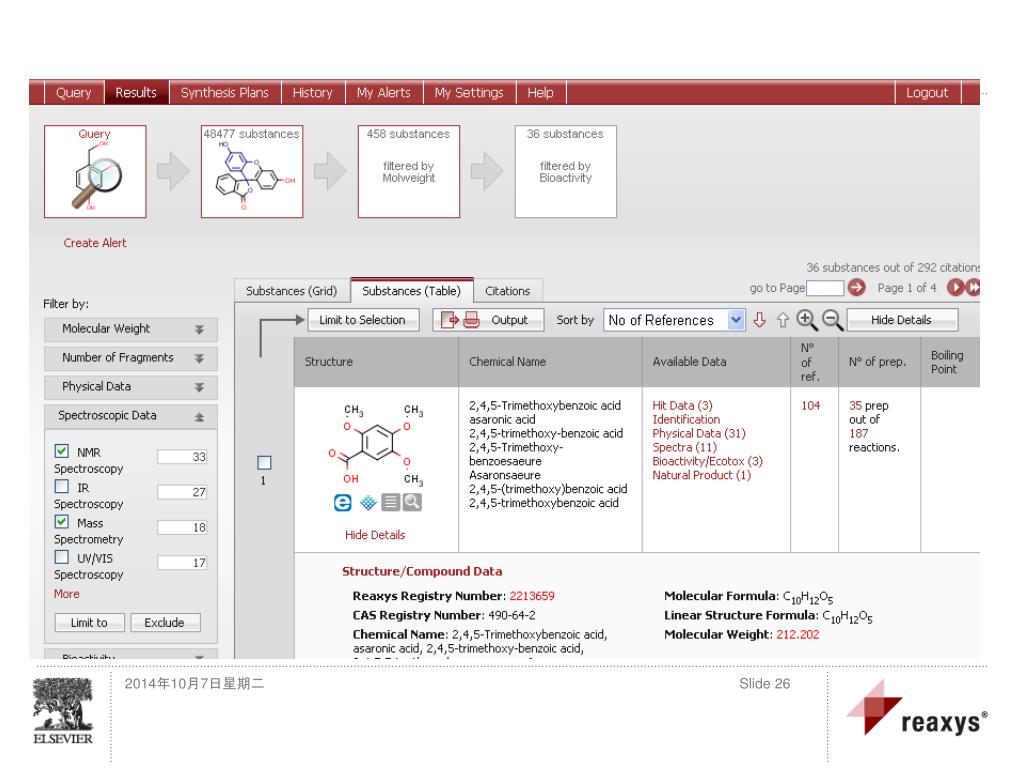Open the Natural Product (1) link
Image resolution: width=1024 pixels, height=768 pixels.
point(701,475)
